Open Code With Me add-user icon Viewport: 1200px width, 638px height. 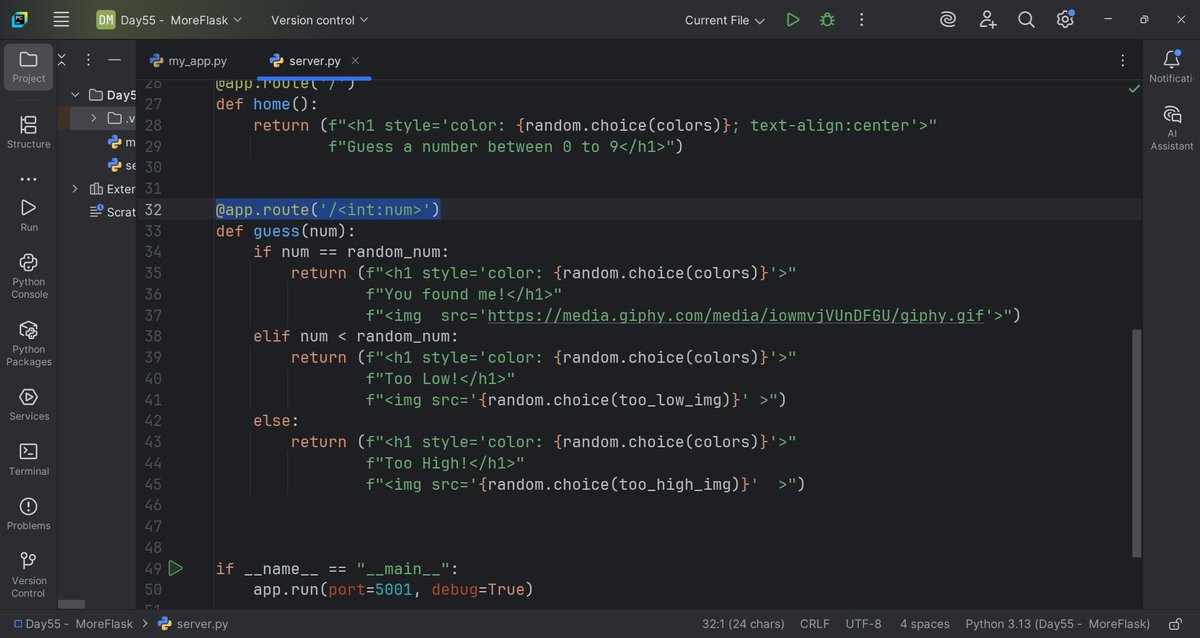[x=988, y=19]
